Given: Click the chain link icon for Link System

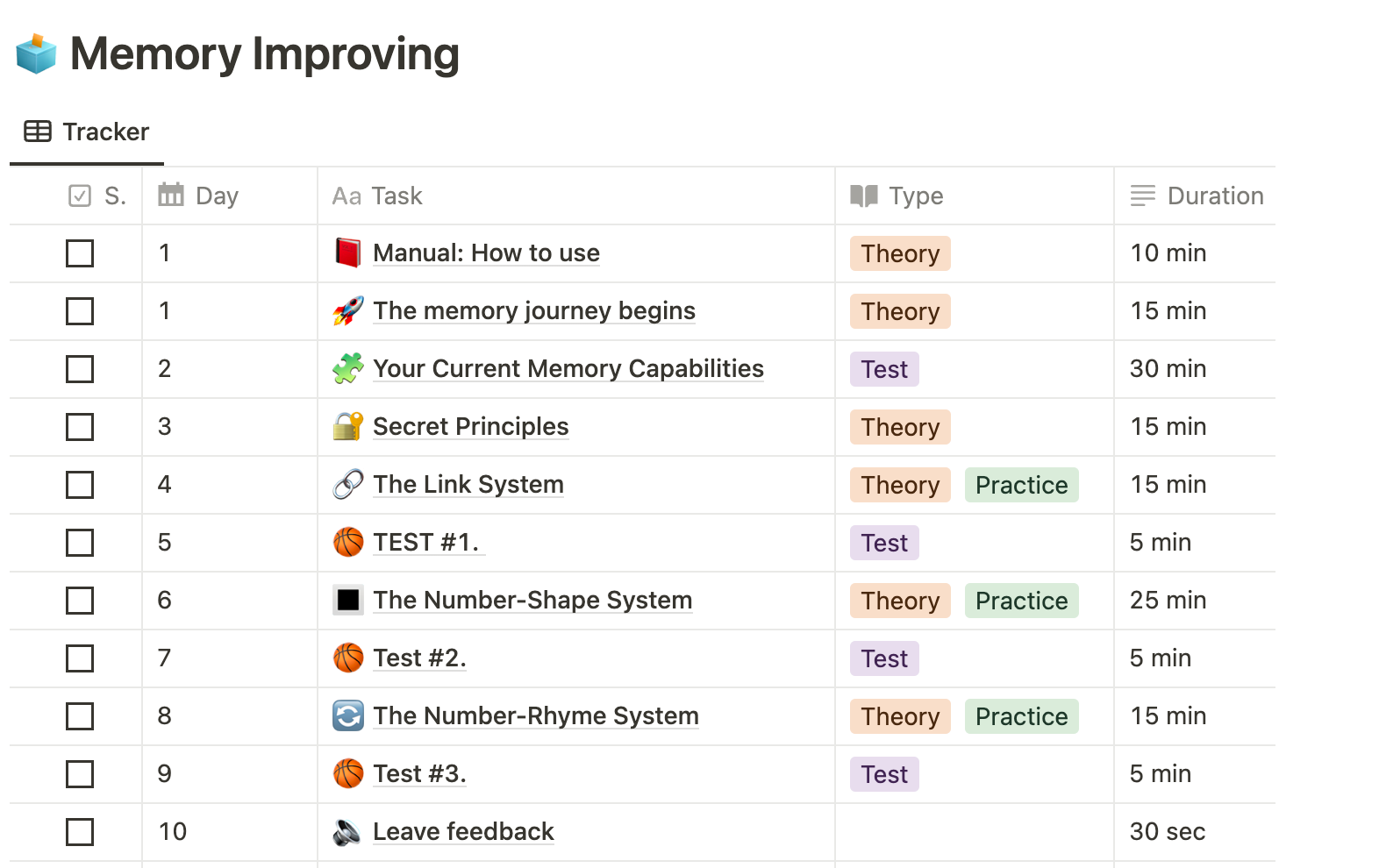Looking at the screenshot, I should tap(348, 484).
